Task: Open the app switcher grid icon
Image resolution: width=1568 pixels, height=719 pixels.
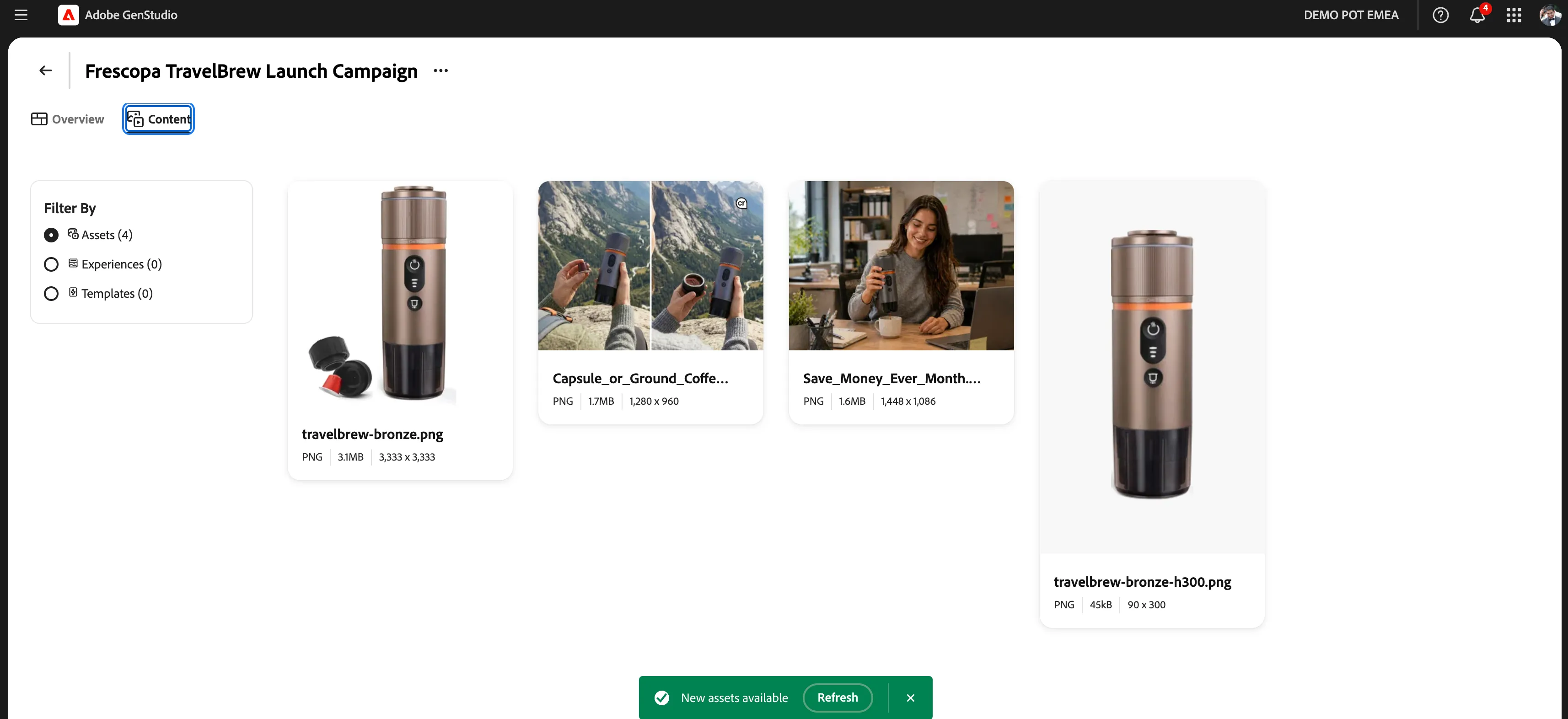Action: tap(1514, 15)
